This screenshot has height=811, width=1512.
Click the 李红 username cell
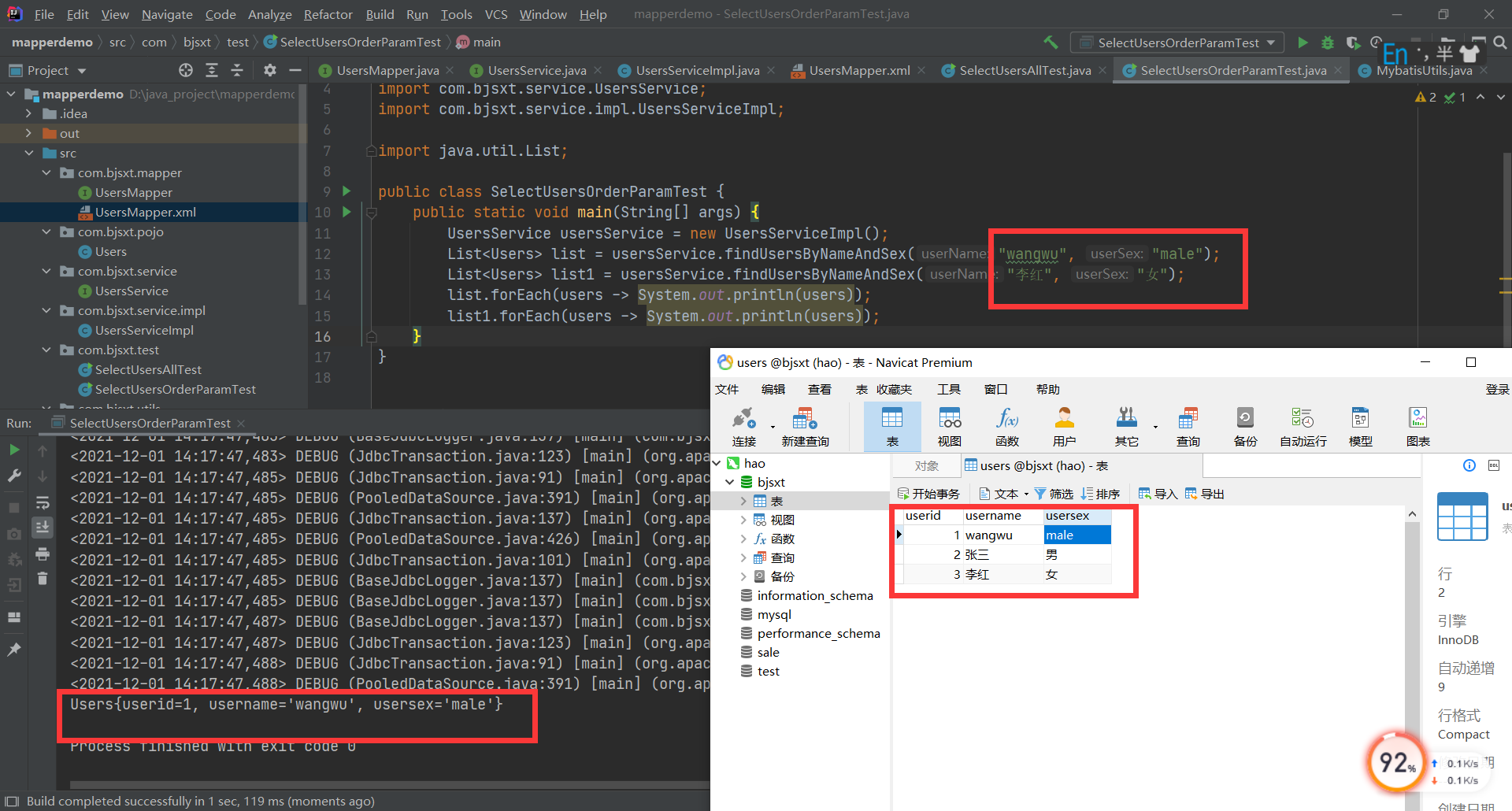tap(1004, 575)
